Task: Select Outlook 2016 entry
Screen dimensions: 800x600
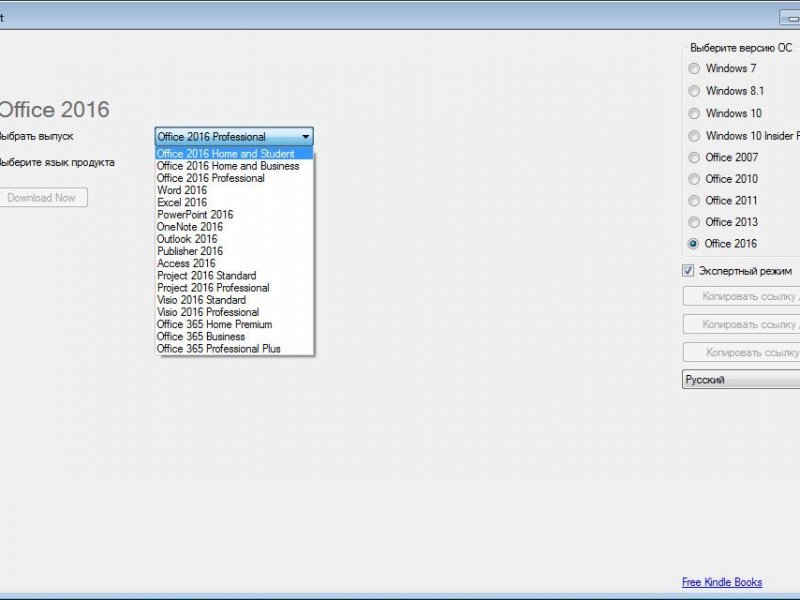Action: click(234, 239)
